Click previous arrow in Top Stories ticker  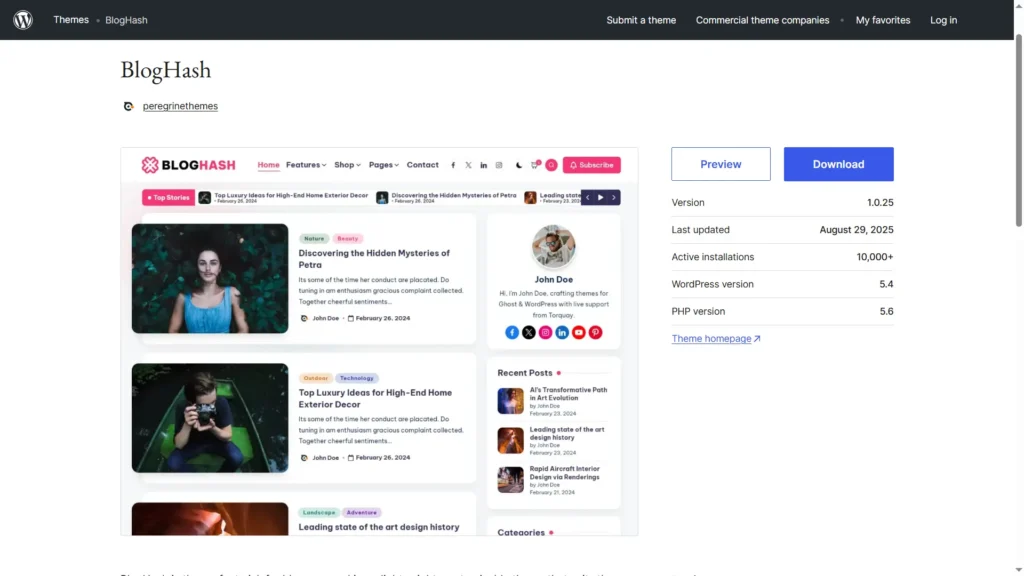pos(587,197)
